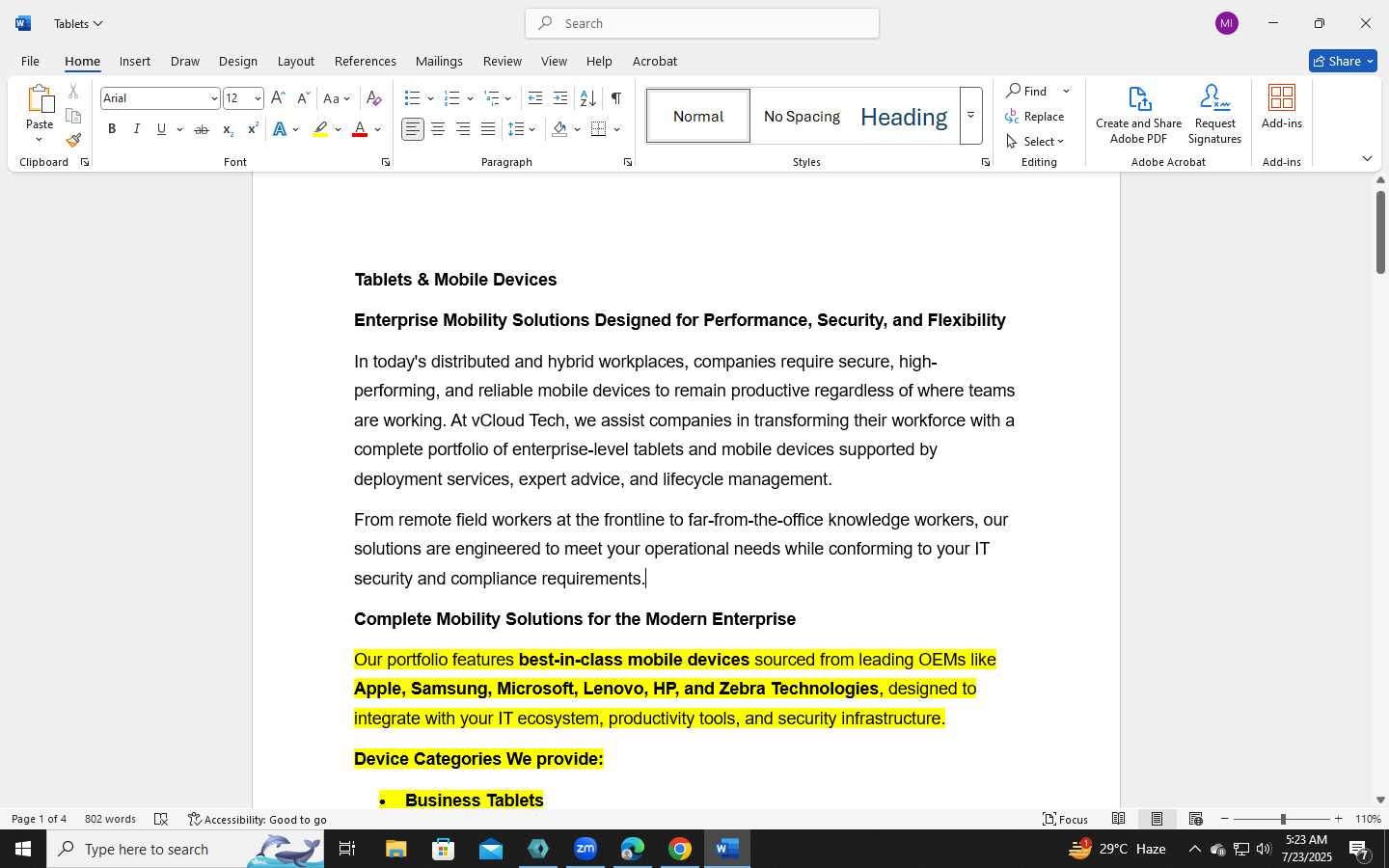Toggle Italic formatting

tap(137, 129)
